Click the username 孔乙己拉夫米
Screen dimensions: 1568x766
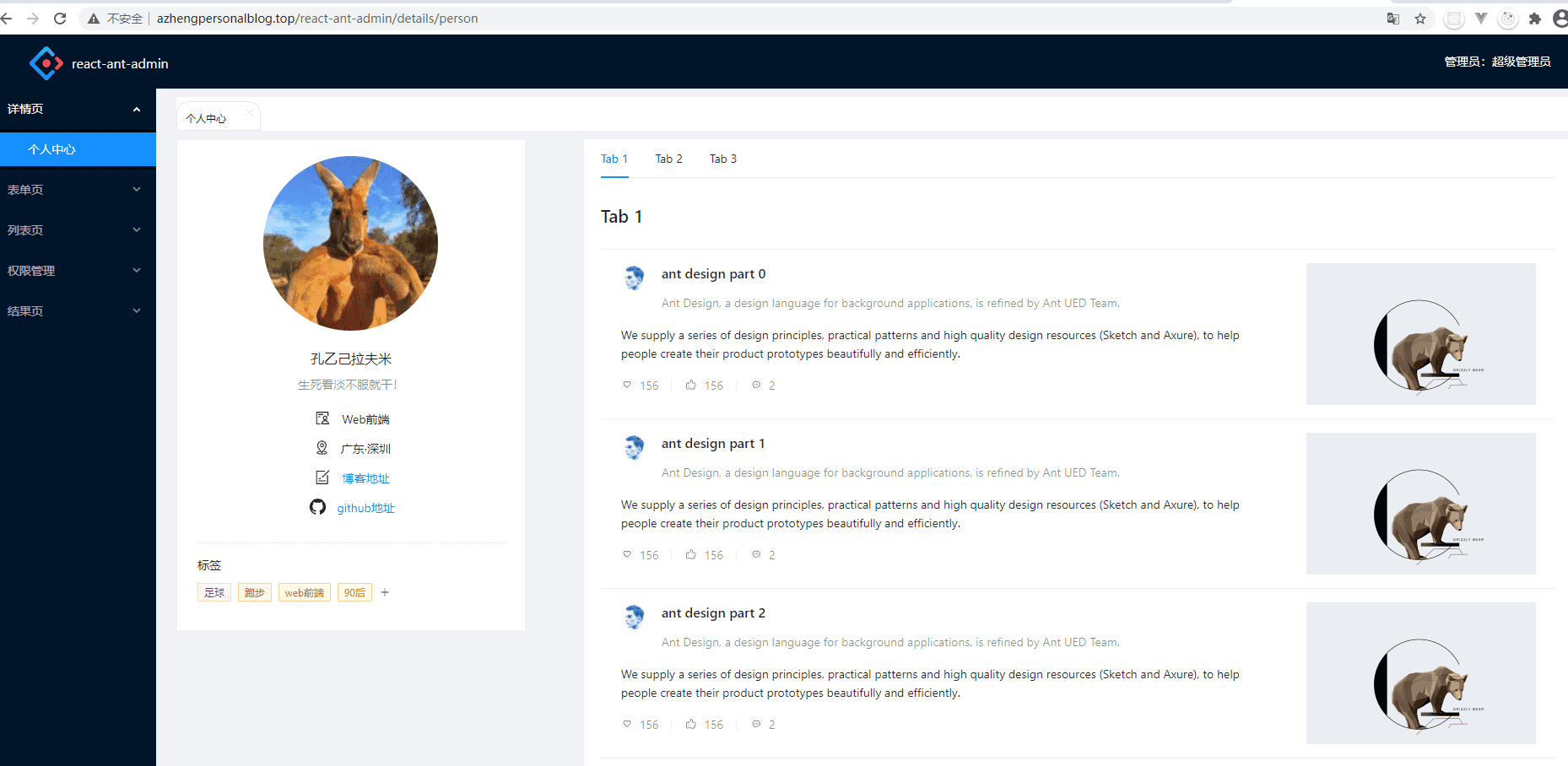[x=351, y=359]
